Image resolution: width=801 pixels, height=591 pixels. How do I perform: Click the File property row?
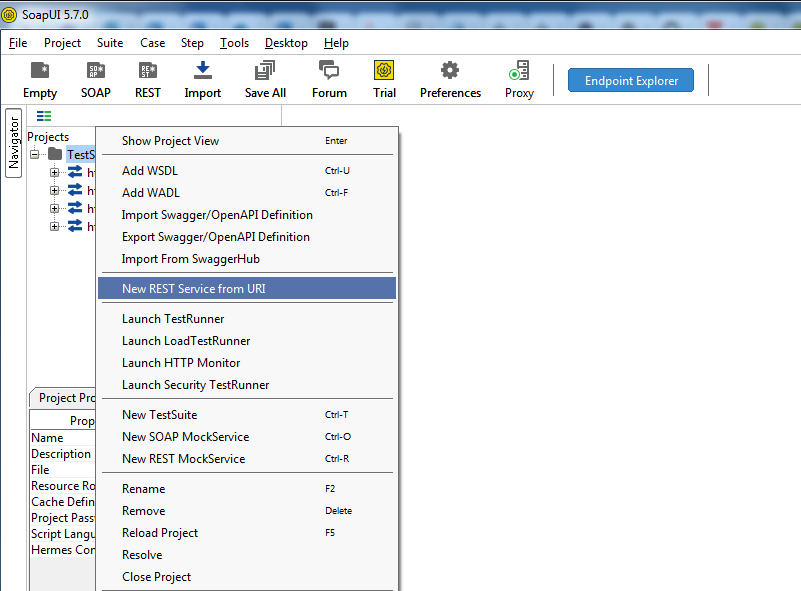click(x=63, y=469)
